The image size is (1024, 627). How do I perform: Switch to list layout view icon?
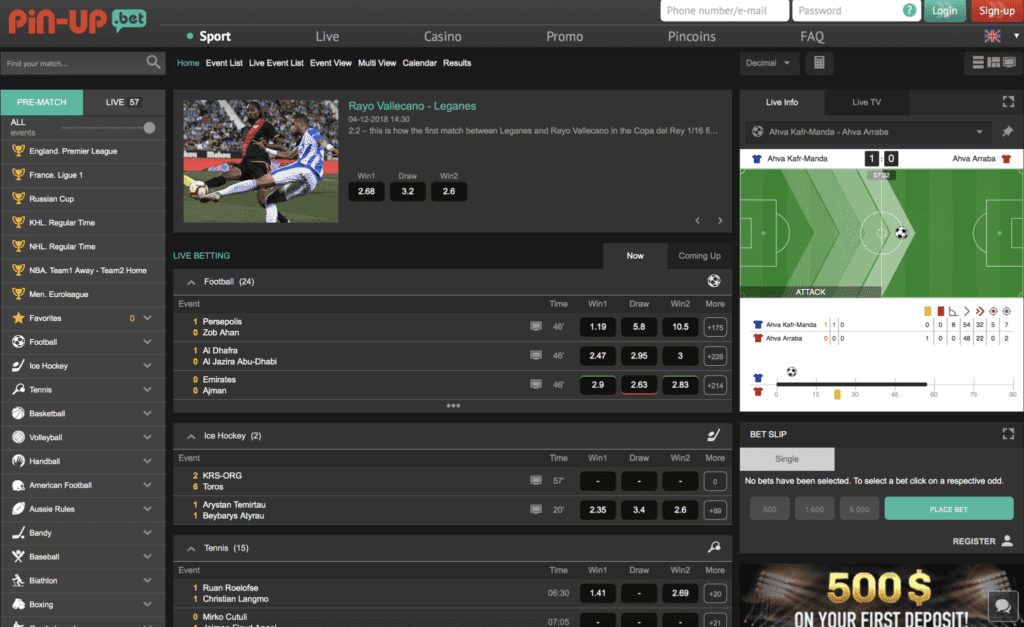pyautogui.click(x=978, y=63)
